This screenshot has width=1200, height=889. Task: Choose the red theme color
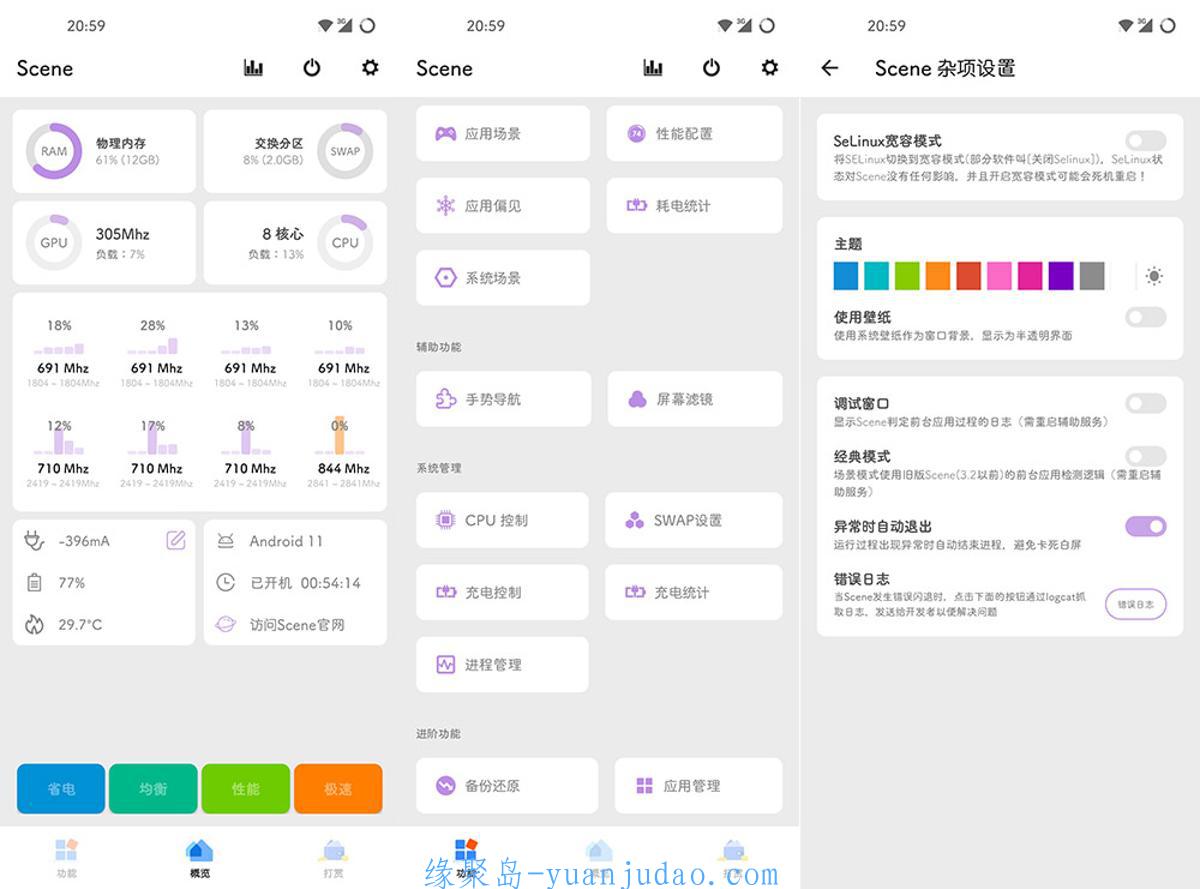[968, 276]
